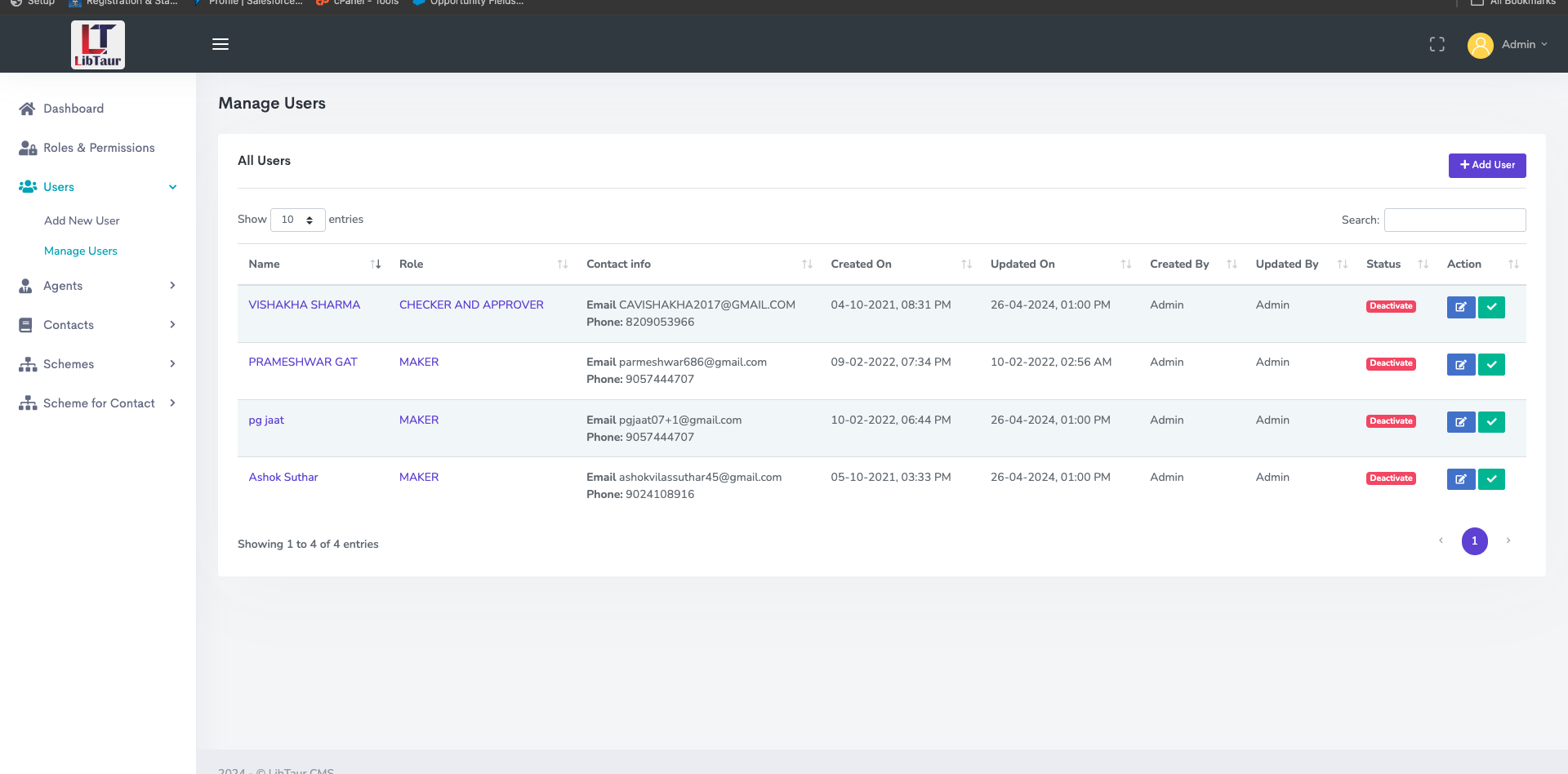Click the LibTaur logo
Image resolution: width=1568 pixels, height=774 pixels.
point(98,45)
